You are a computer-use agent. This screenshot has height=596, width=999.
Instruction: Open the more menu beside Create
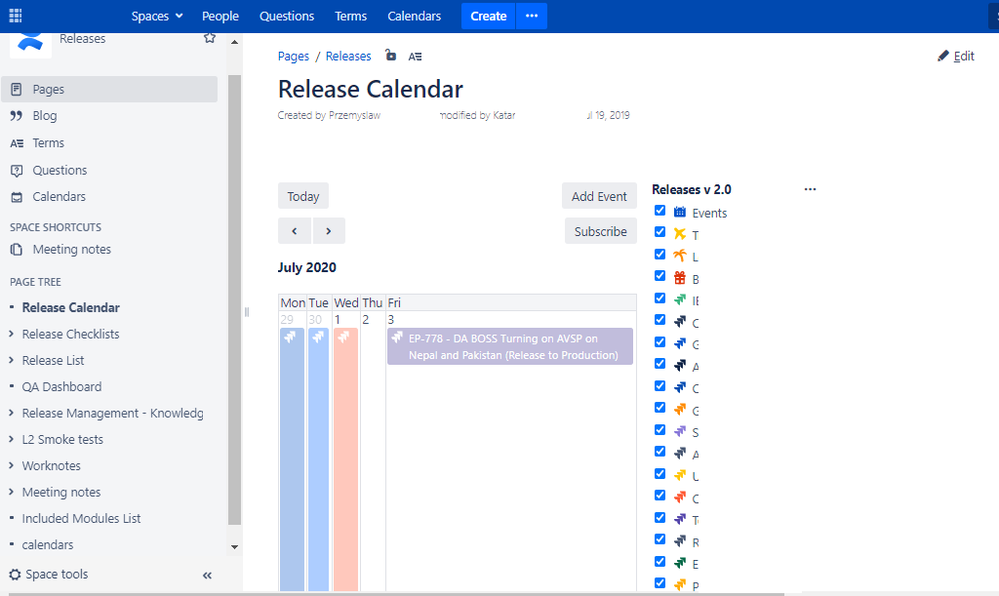pos(532,16)
